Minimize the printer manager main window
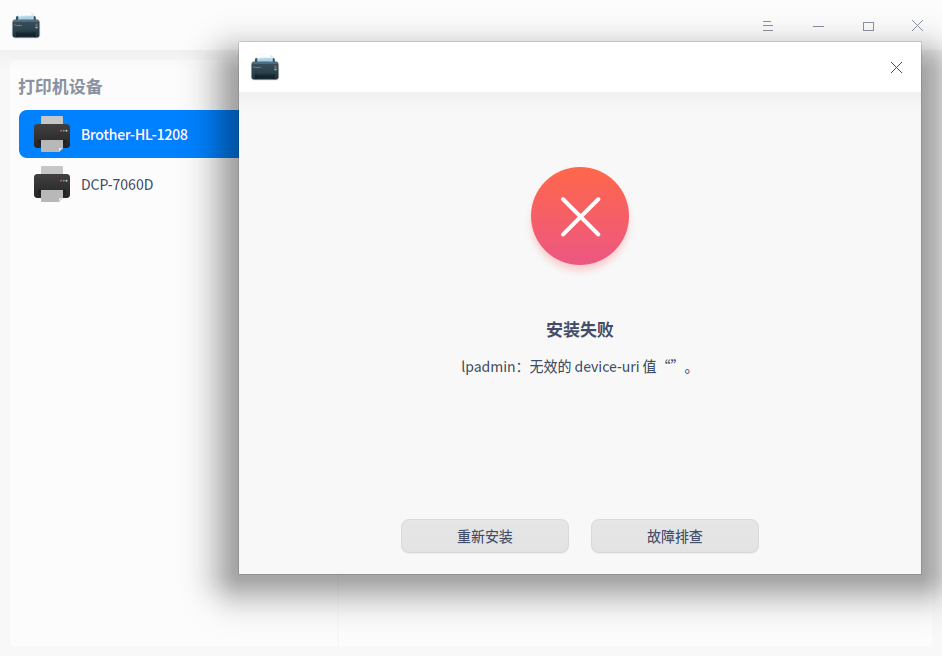Image resolution: width=942 pixels, height=656 pixels. coord(818,26)
